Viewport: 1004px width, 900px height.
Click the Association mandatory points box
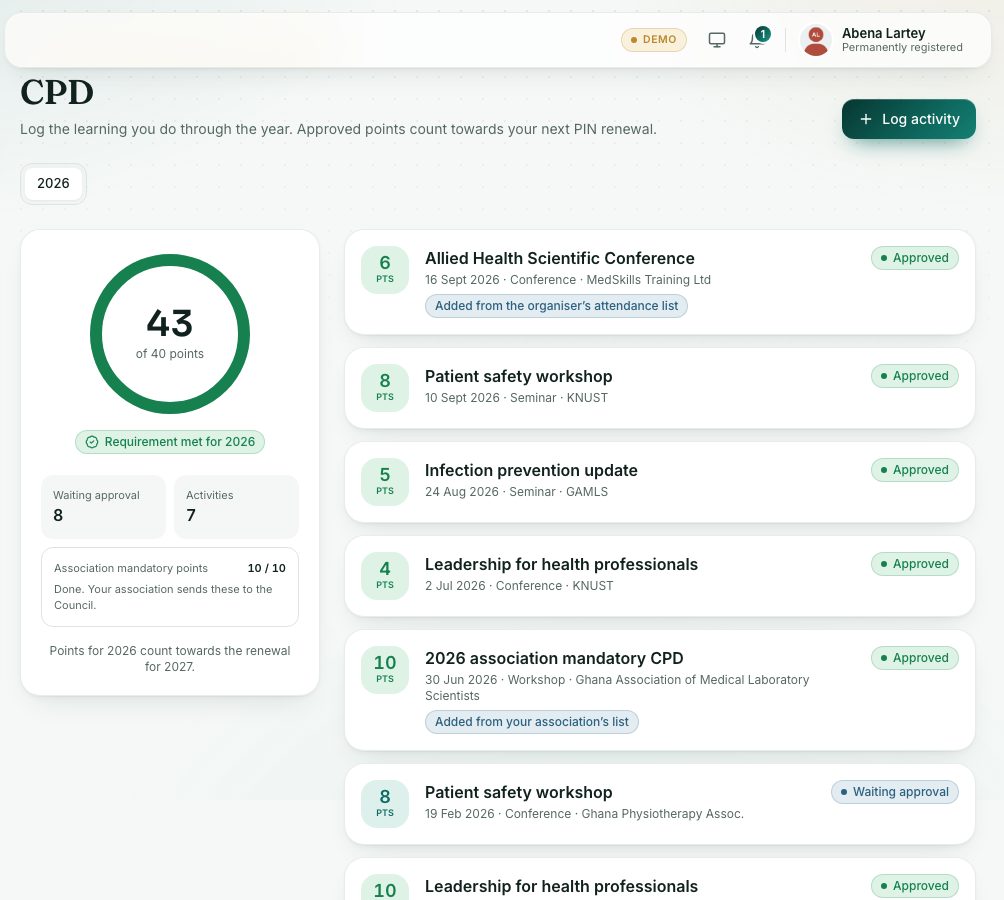pyautogui.click(x=170, y=586)
